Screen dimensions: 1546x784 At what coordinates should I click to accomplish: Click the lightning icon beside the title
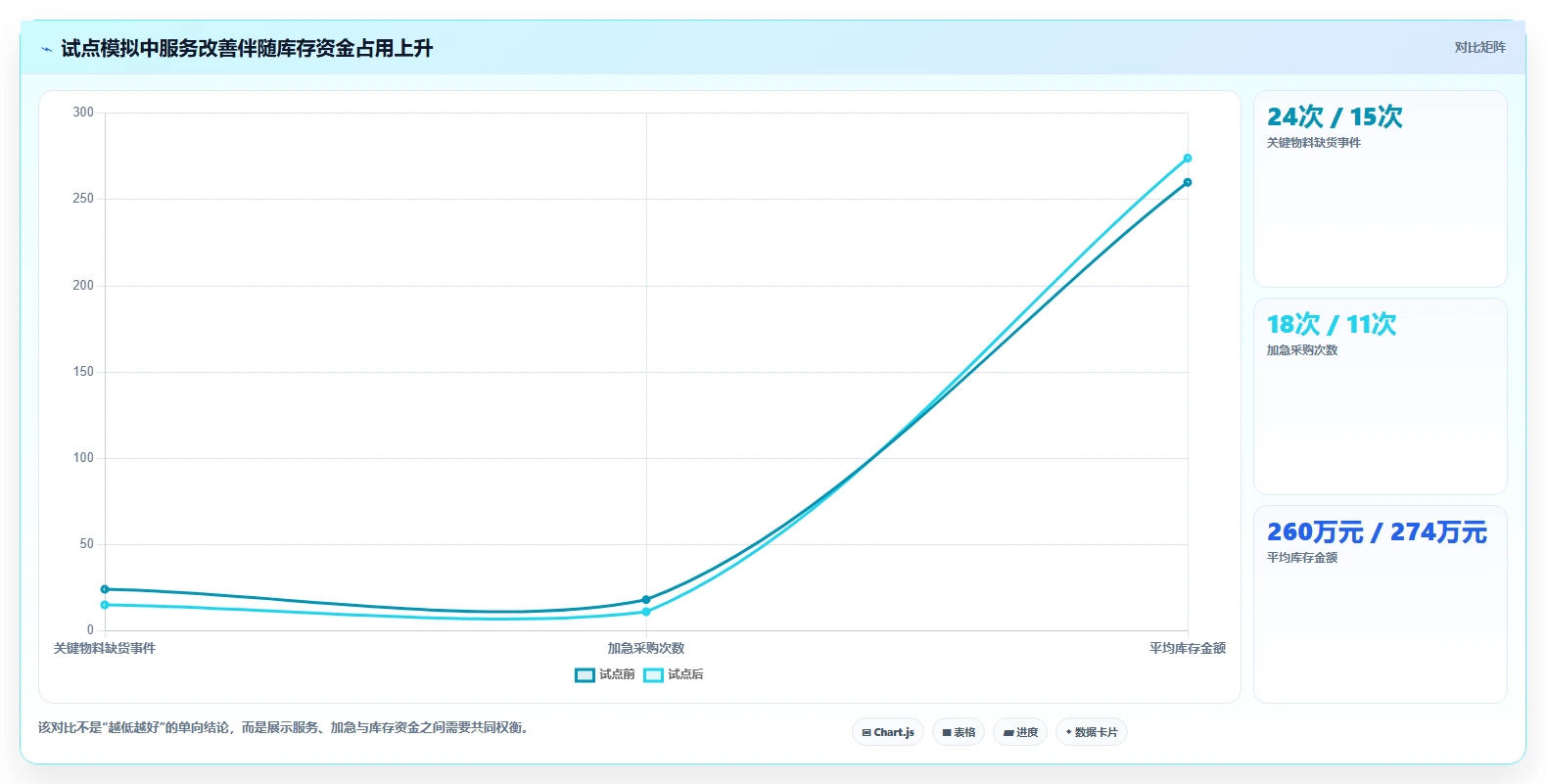point(46,49)
